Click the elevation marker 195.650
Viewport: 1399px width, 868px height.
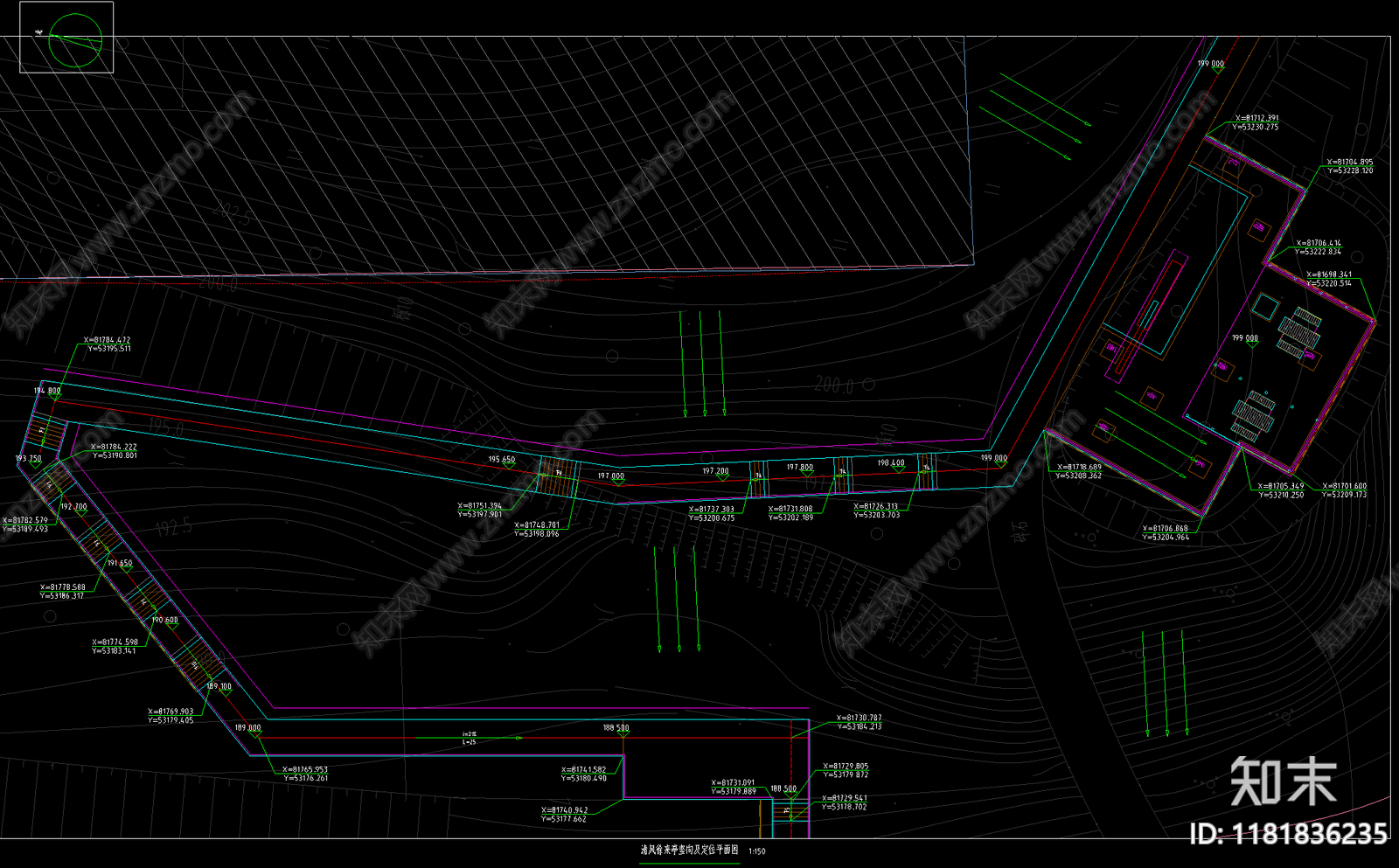(x=502, y=459)
